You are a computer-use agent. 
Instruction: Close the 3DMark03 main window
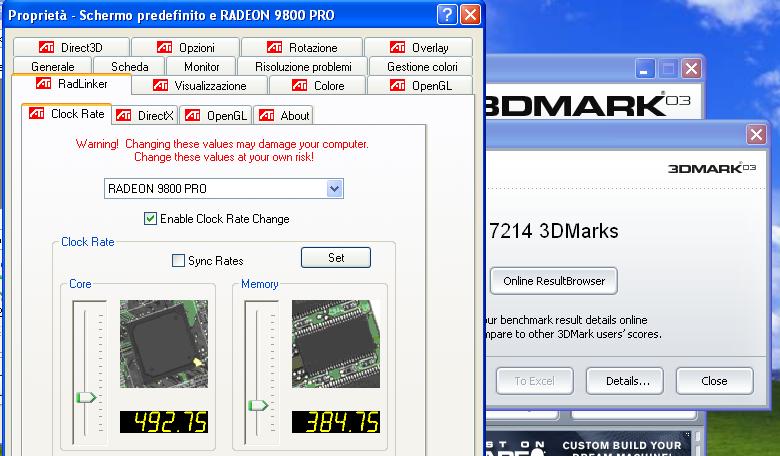tap(691, 69)
